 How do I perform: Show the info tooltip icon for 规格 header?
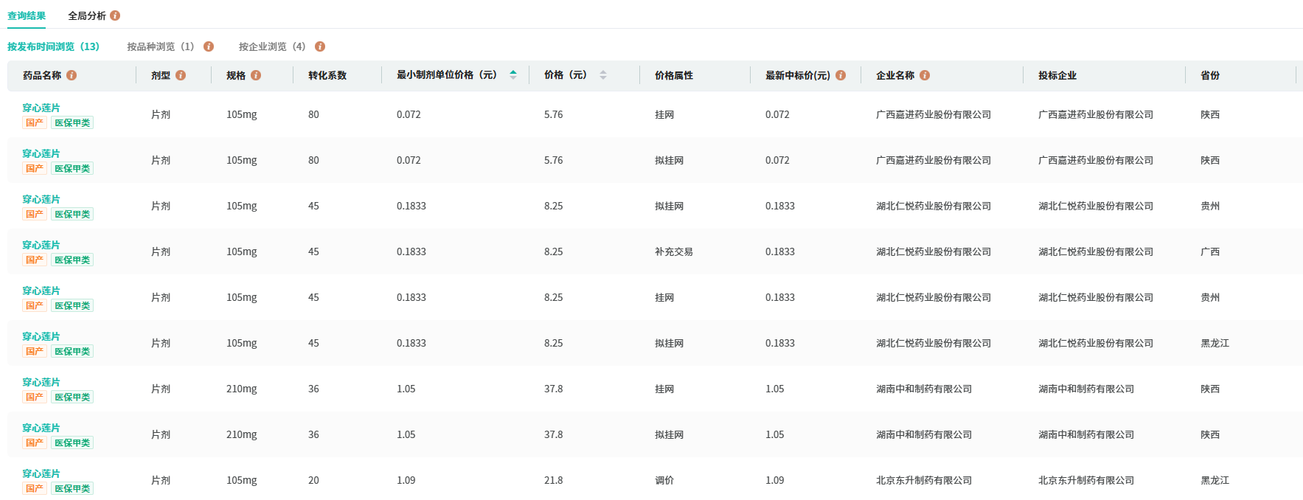[x=256, y=75]
